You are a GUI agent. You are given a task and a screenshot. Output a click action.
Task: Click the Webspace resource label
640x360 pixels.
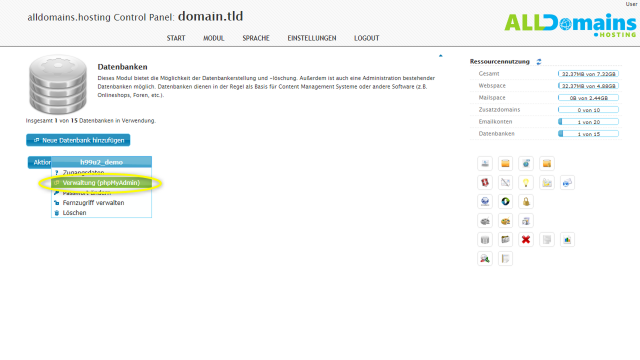(492, 86)
